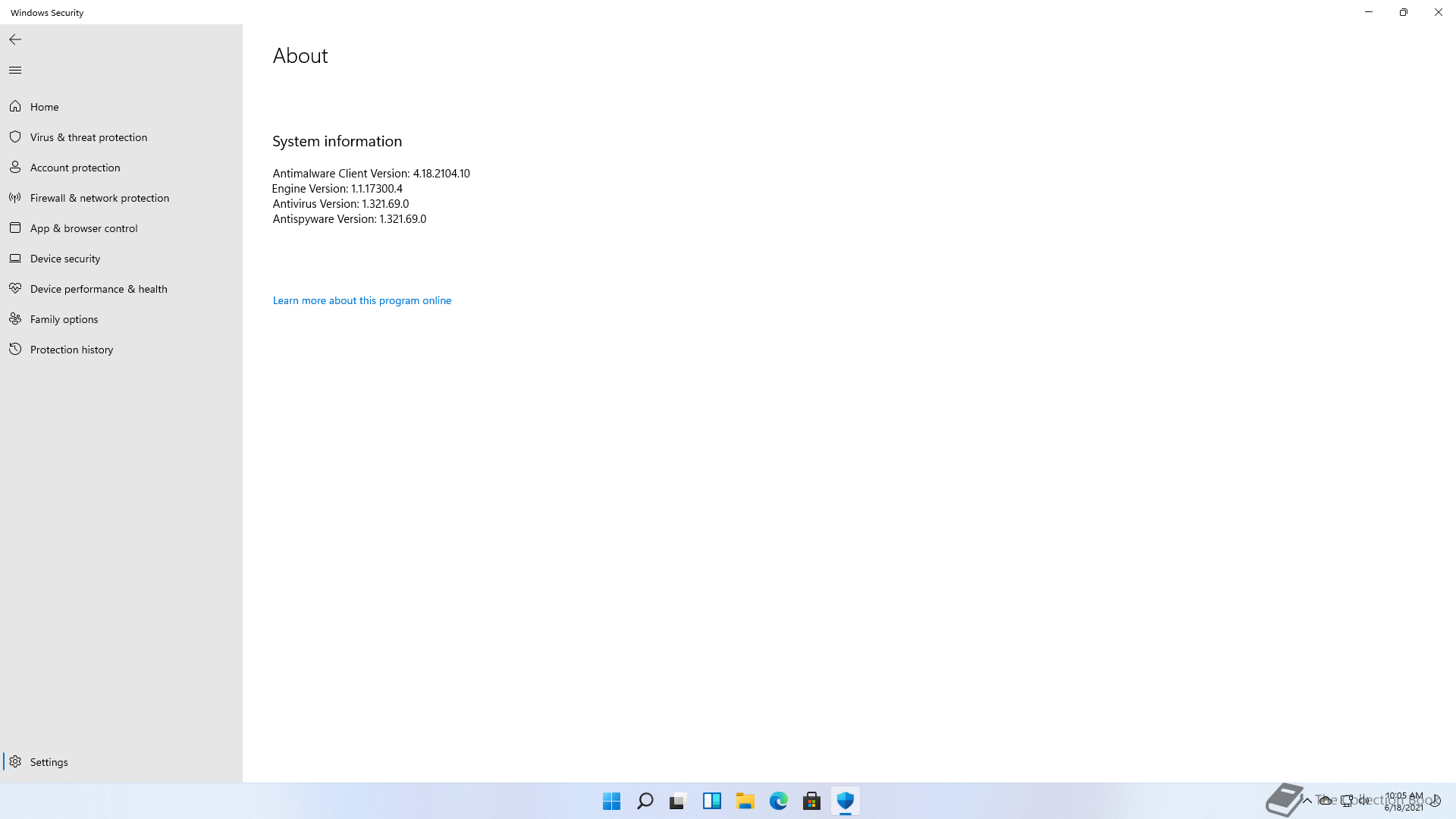The height and width of the screenshot is (819, 1456).
Task: Select the Antivirus Version 1.321.69.0 line
Action: [340, 204]
